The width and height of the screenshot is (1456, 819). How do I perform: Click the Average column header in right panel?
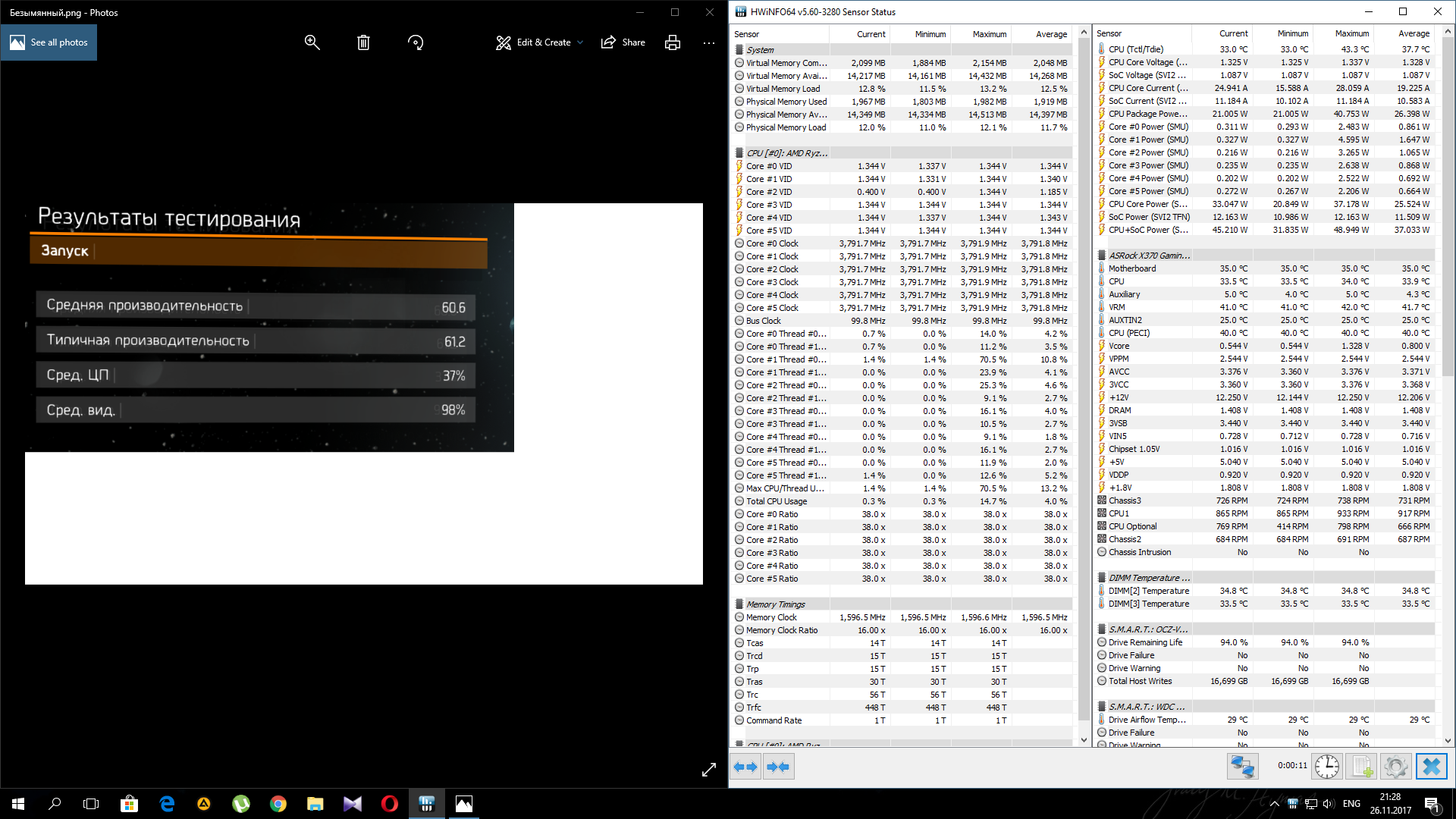[x=1413, y=33]
